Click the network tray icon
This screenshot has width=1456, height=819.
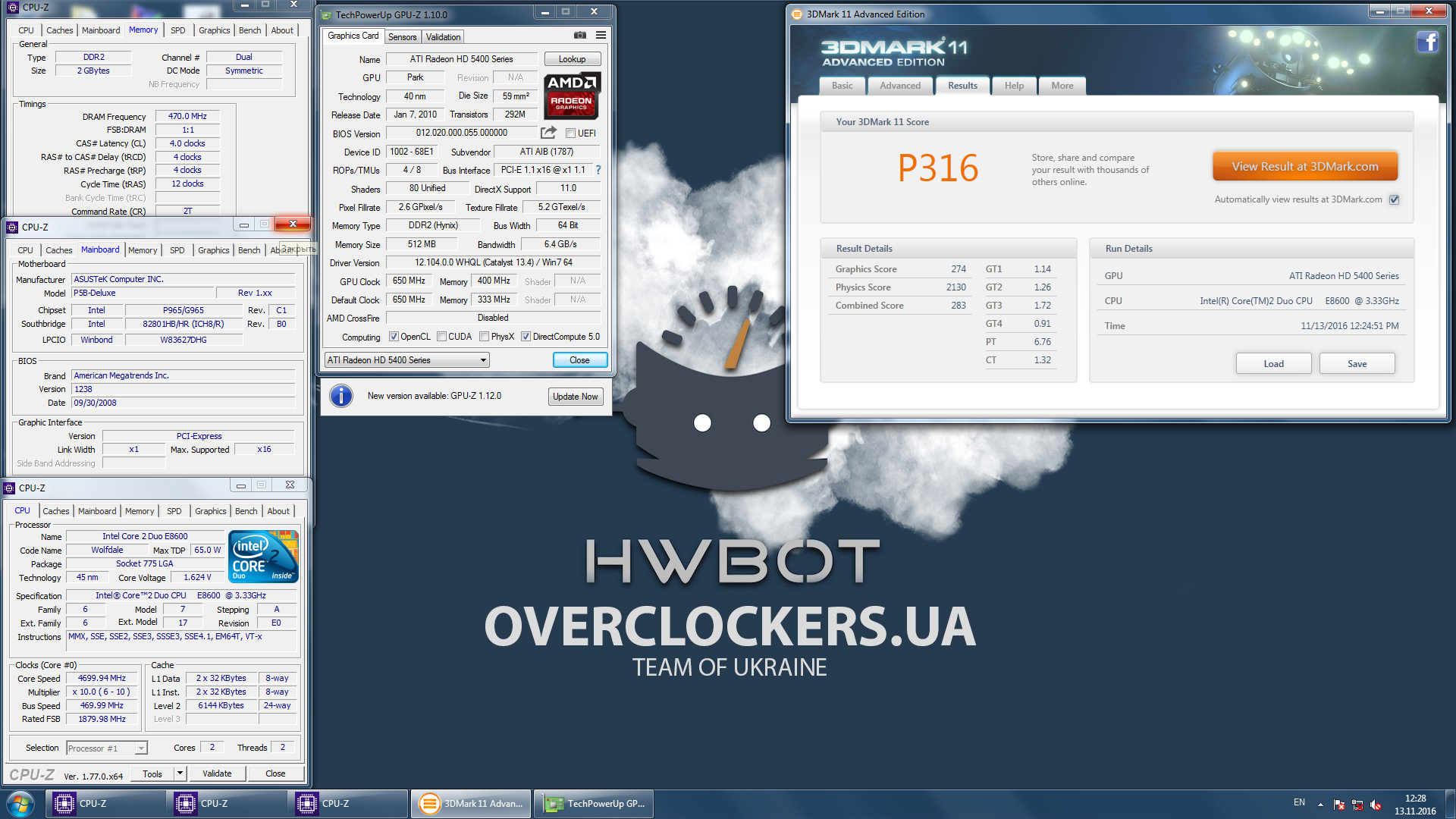click(1357, 805)
